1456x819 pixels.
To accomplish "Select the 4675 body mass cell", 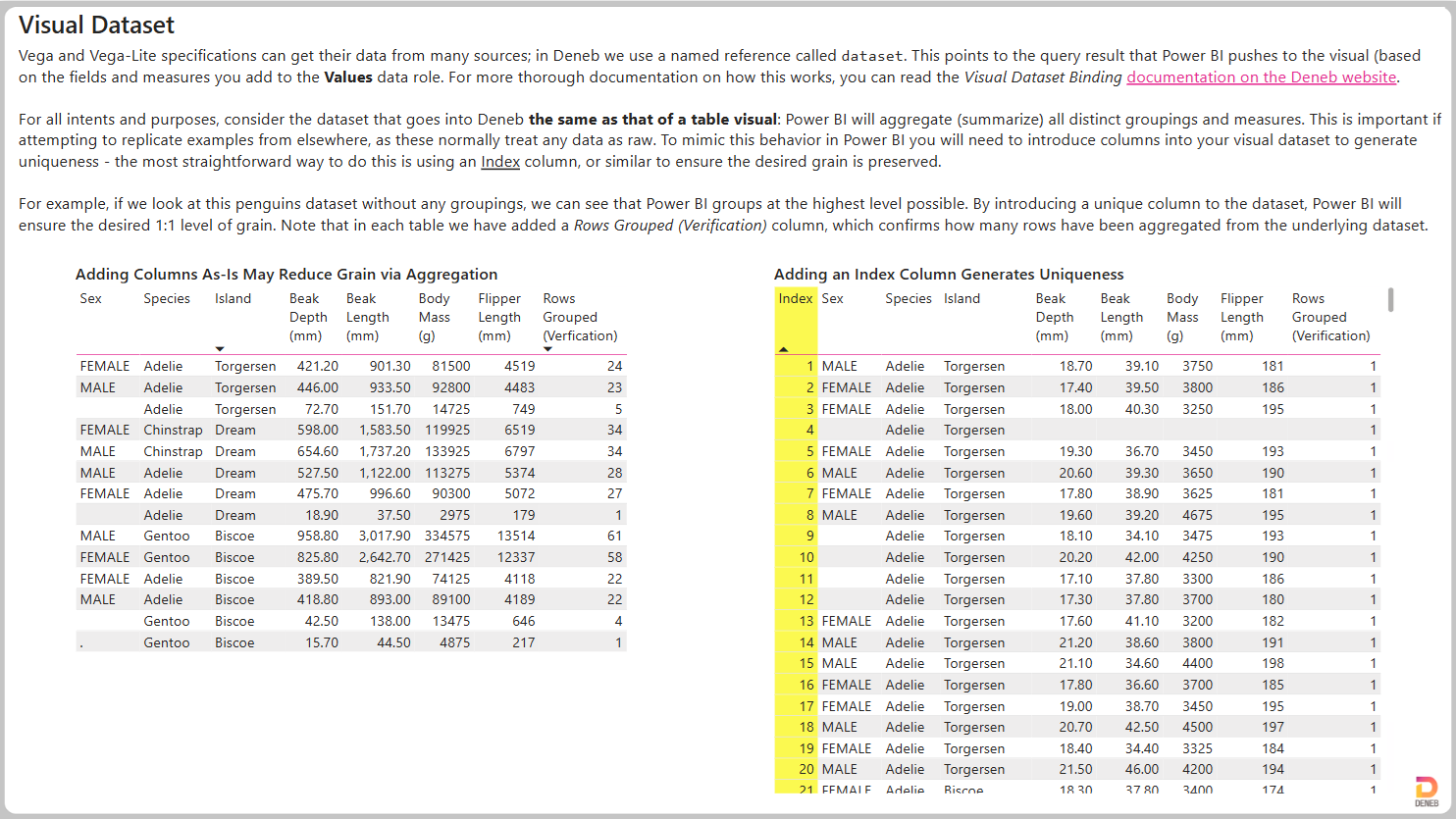I will point(1197,516).
